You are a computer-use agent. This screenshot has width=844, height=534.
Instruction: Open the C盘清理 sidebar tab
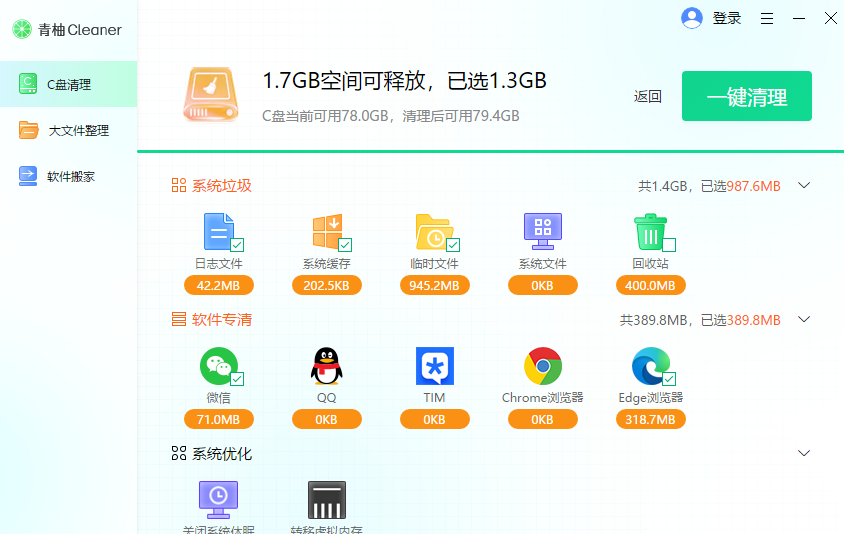68,84
